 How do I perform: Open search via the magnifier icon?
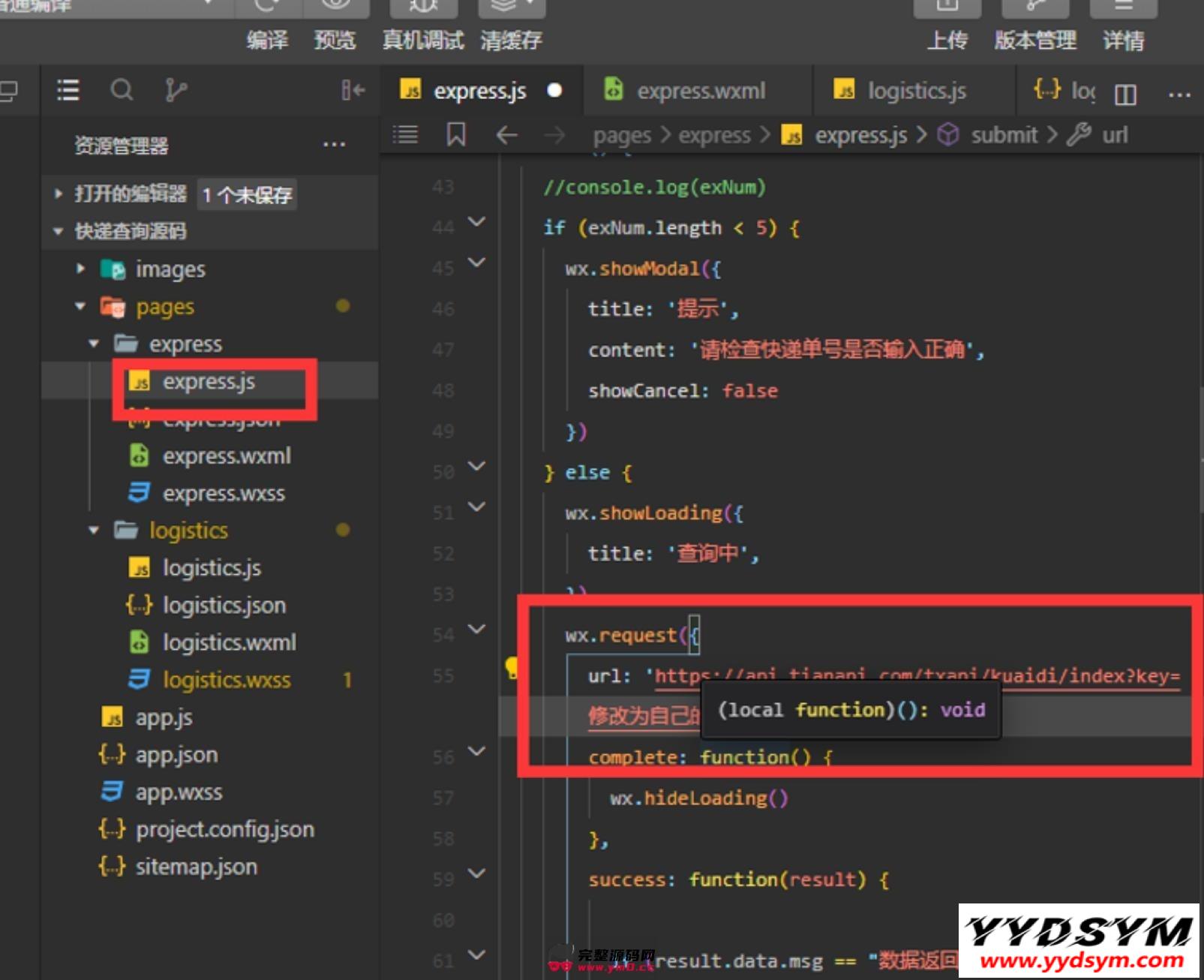pos(122,90)
